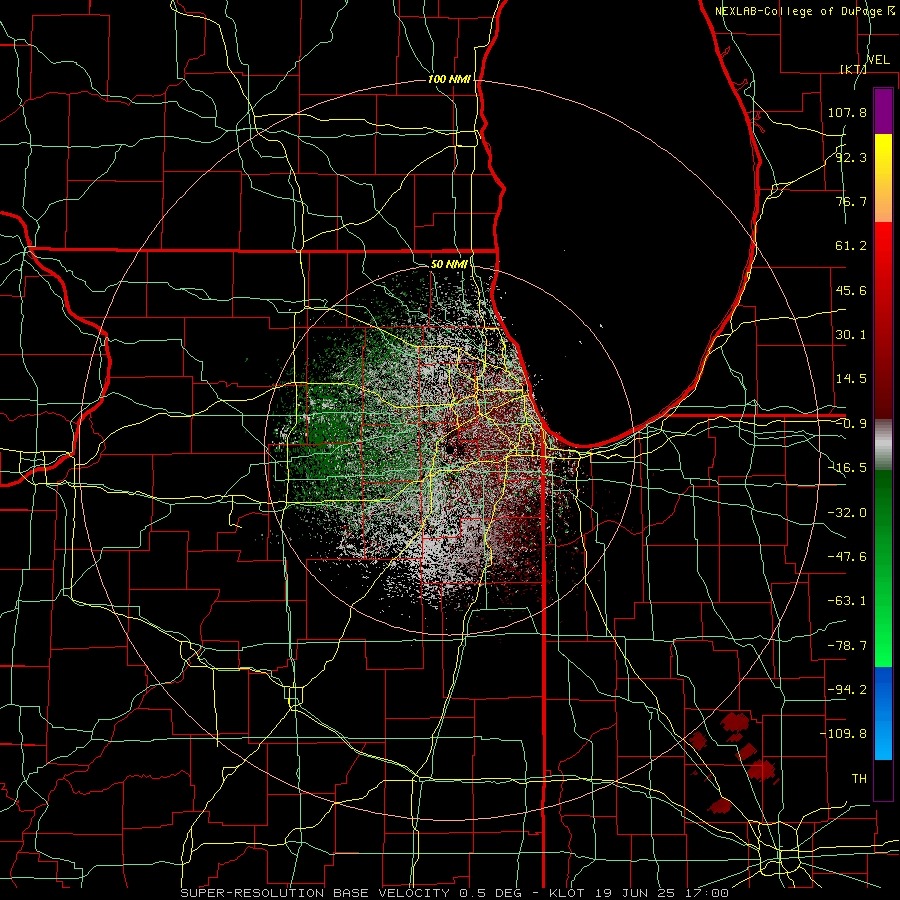Screen dimensions: 900x900
Task: Click the Super-Resolution Base Velocity caption
Action: click(455, 893)
